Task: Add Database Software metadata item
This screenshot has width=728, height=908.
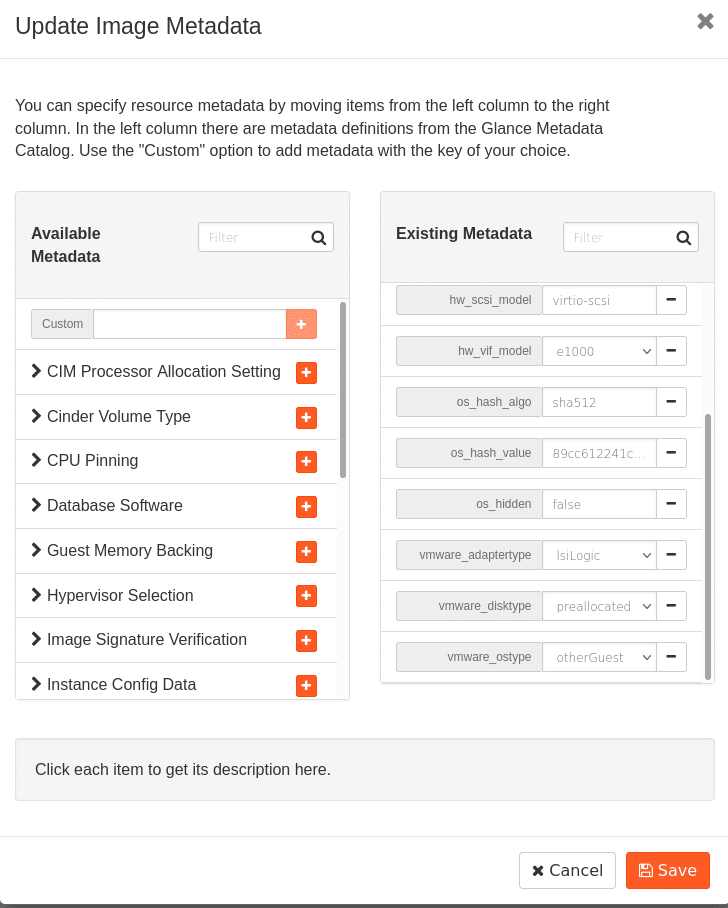Action: coord(306,507)
